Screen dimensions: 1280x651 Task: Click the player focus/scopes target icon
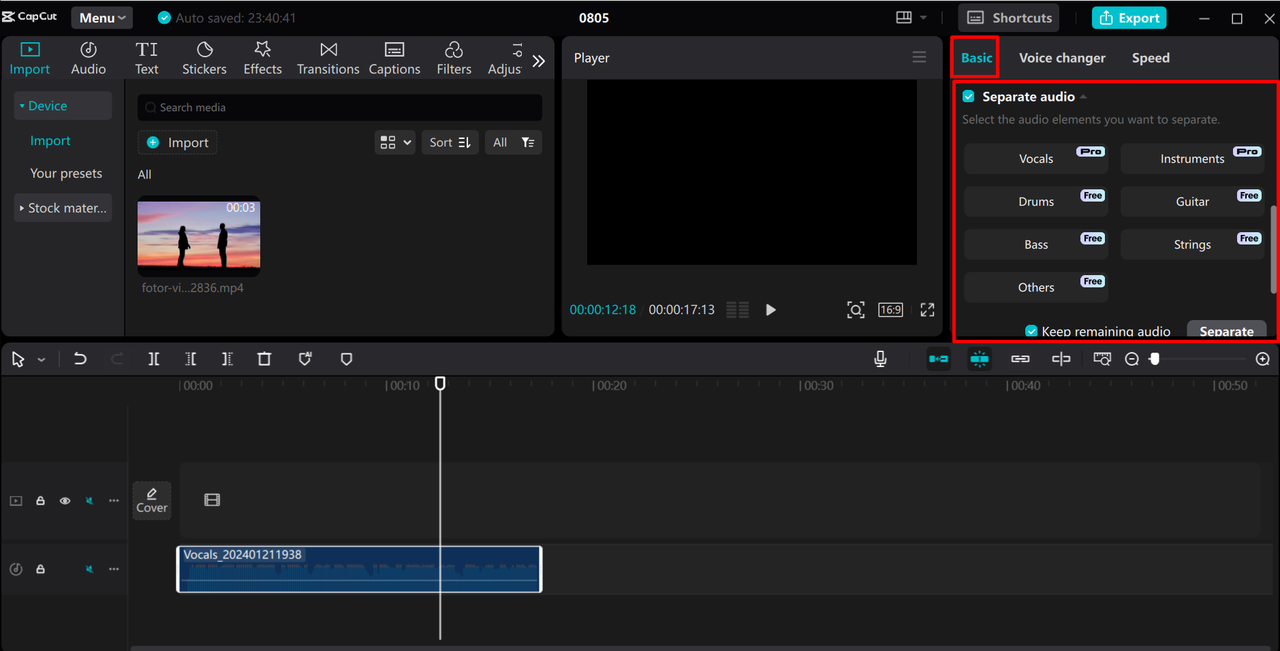coord(856,310)
